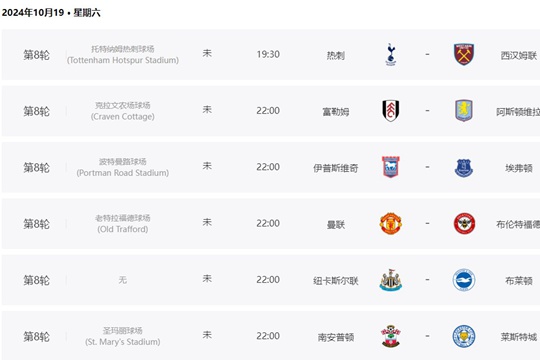
Task: Click the West Ham United crest
Action: pyautogui.click(x=464, y=54)
